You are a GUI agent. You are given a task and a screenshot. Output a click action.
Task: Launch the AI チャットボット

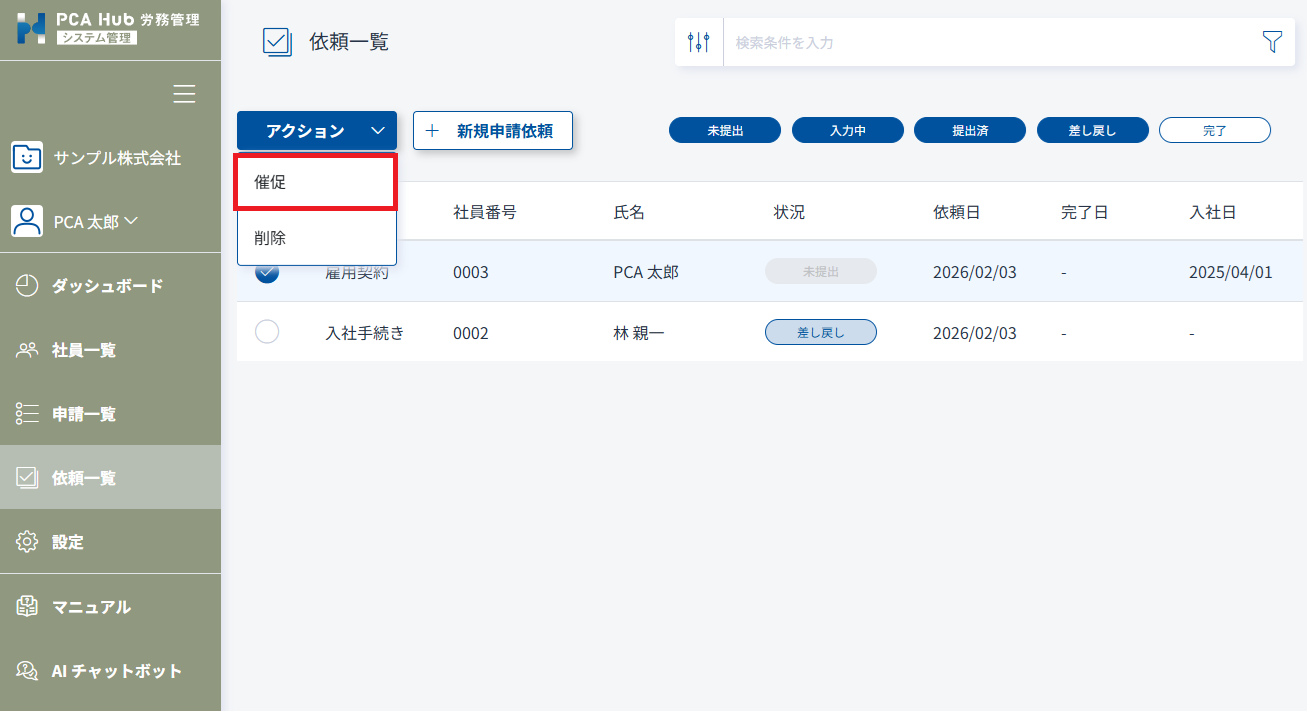(116, 671)
